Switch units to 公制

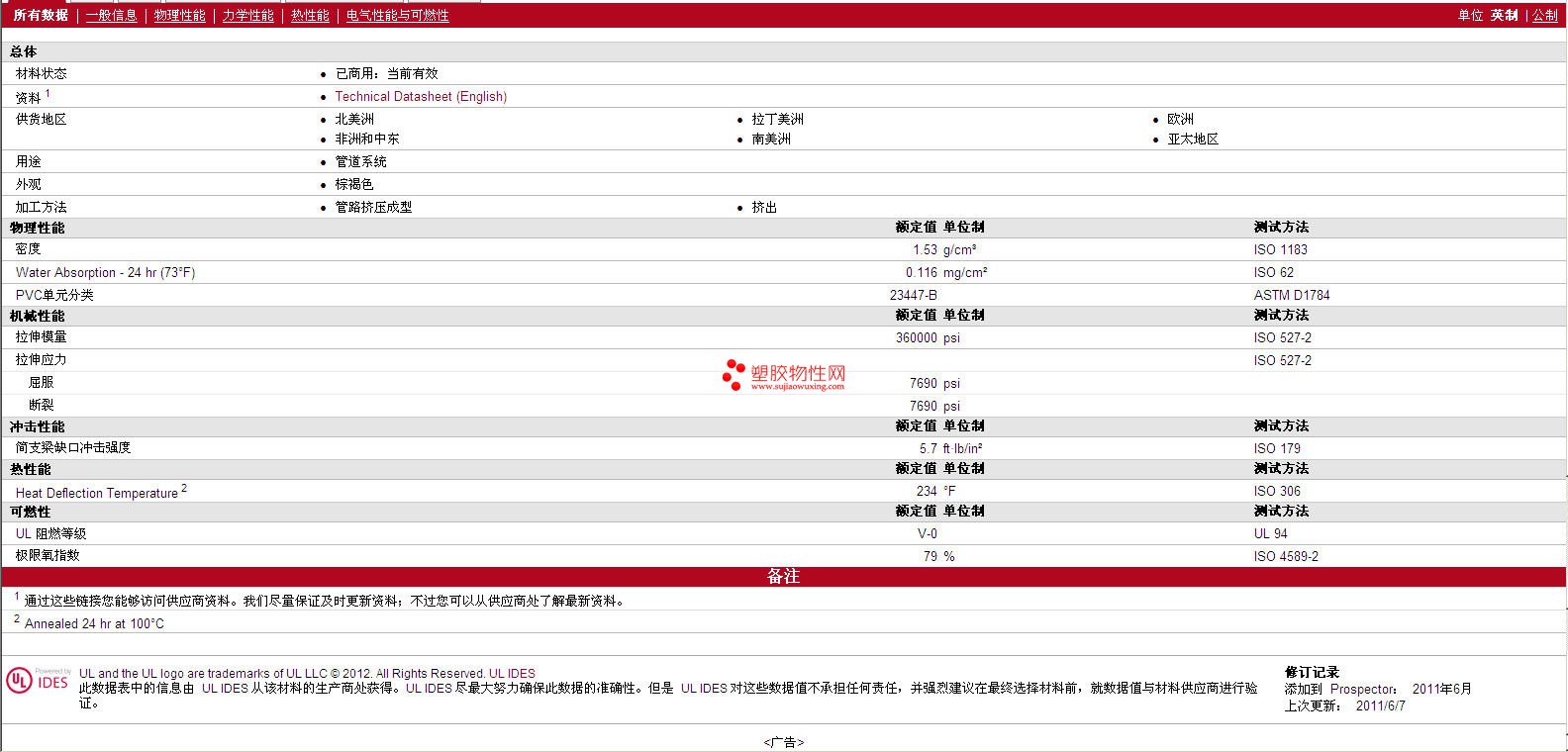[1545, 15]
